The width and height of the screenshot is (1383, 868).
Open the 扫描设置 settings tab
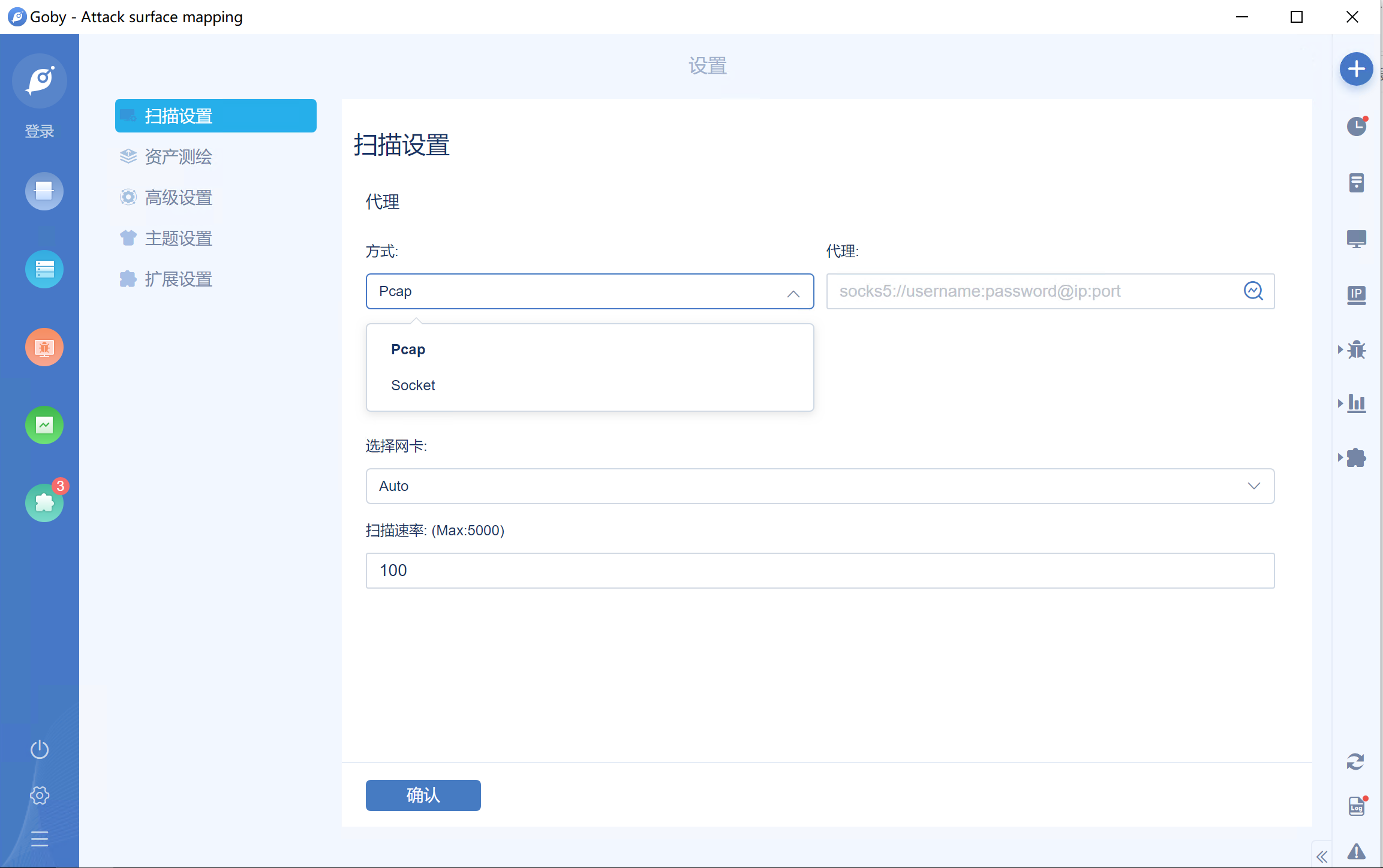[216, 116]
